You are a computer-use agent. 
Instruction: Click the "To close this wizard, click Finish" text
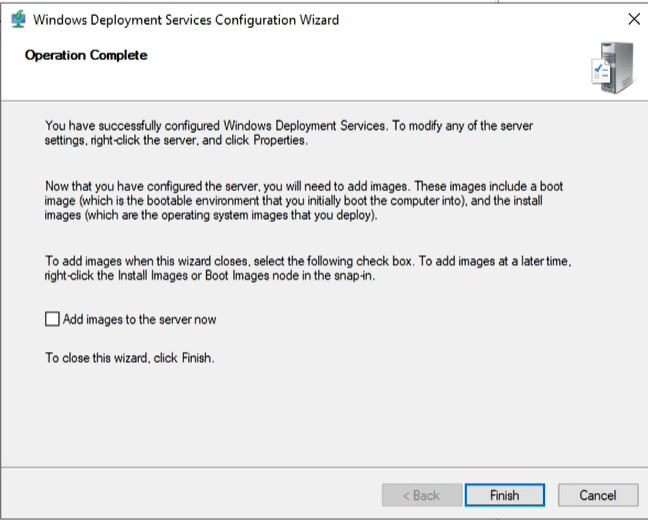point(130,358)
